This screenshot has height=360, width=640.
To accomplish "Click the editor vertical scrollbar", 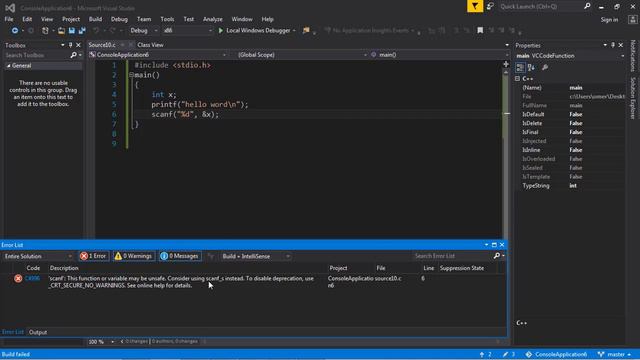I will [x=506, y=155].
